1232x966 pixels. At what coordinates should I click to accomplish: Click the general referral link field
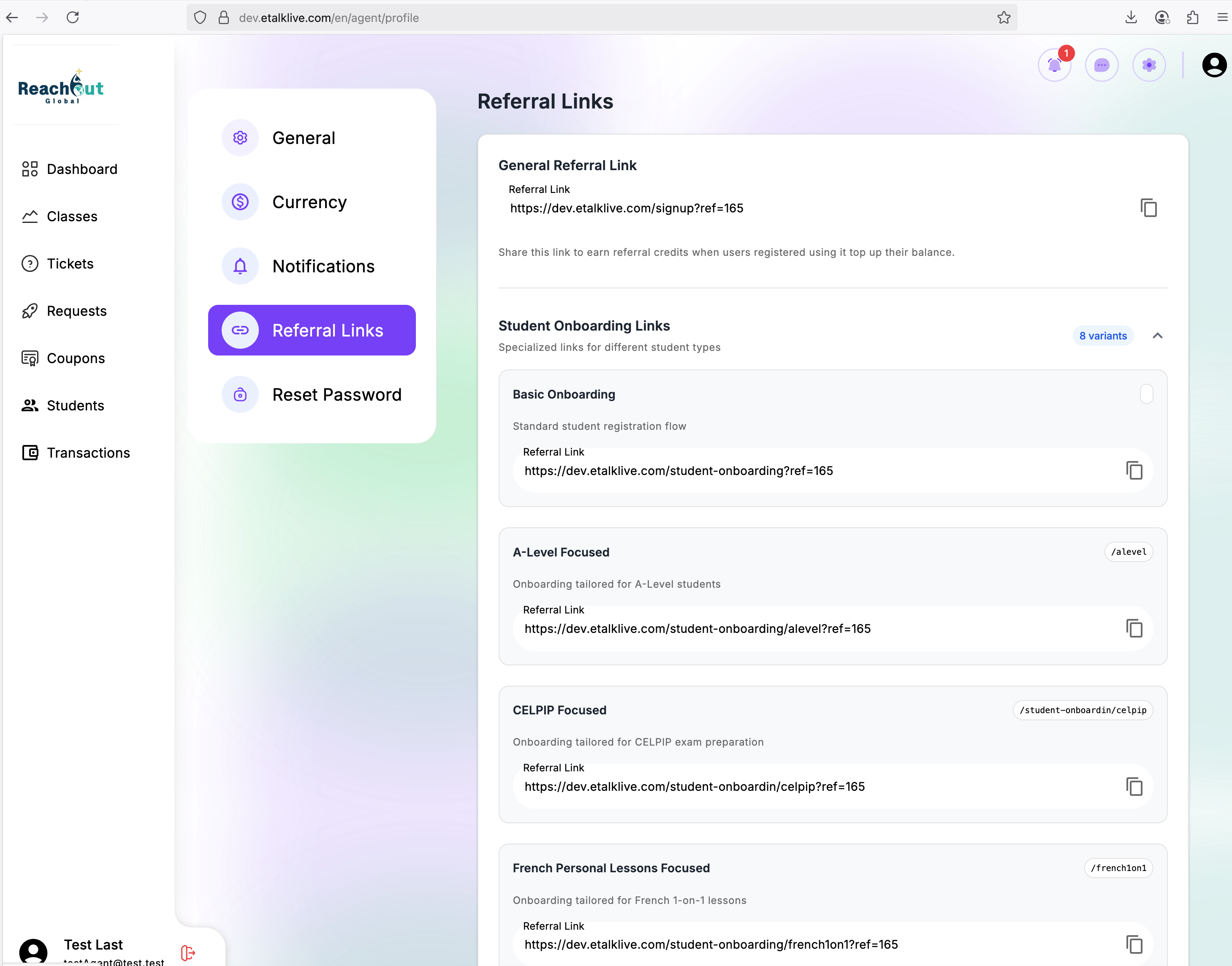click(627, 208)
